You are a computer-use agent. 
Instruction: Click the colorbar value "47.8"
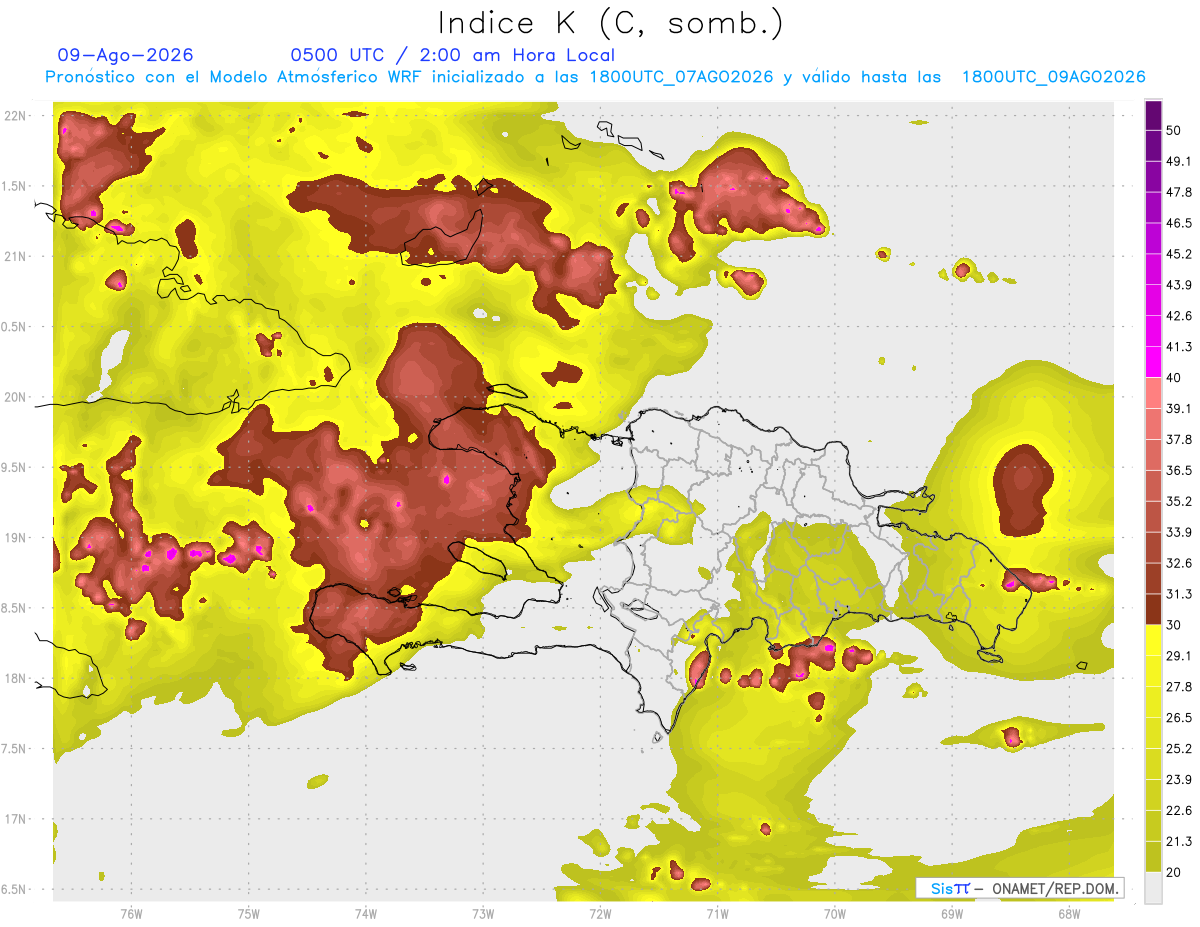pos(1180,192)
